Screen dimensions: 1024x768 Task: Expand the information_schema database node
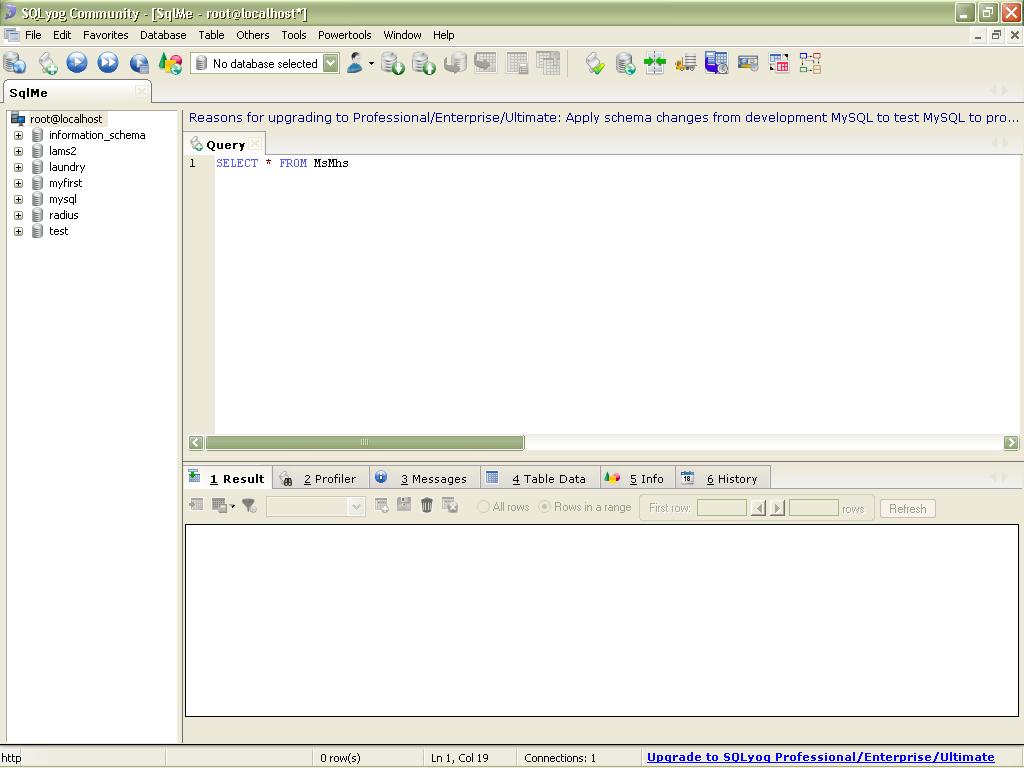click(x=18, y=135)
